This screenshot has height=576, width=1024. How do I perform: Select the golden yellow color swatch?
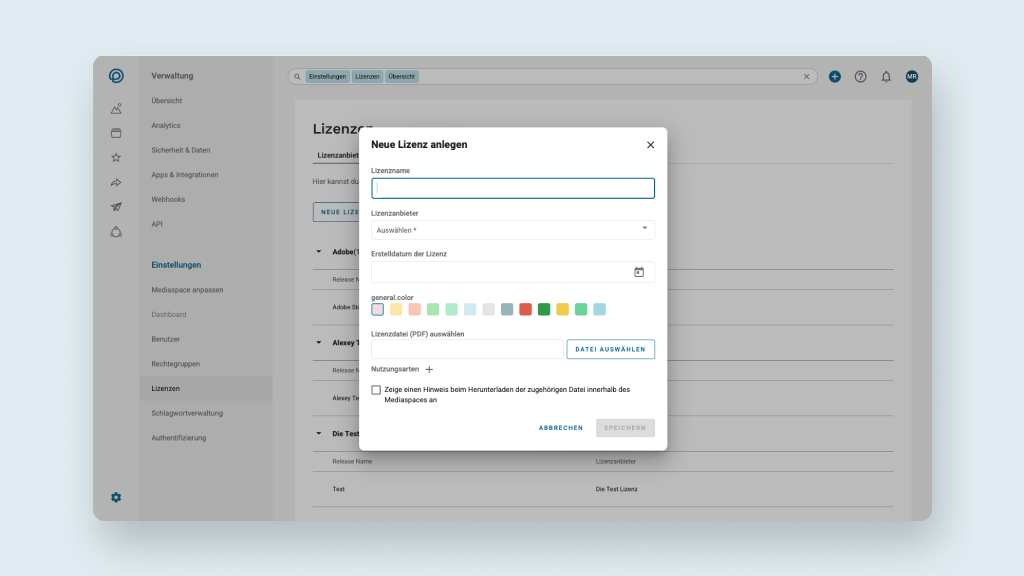pyautogui.click(x=562, y=310)
